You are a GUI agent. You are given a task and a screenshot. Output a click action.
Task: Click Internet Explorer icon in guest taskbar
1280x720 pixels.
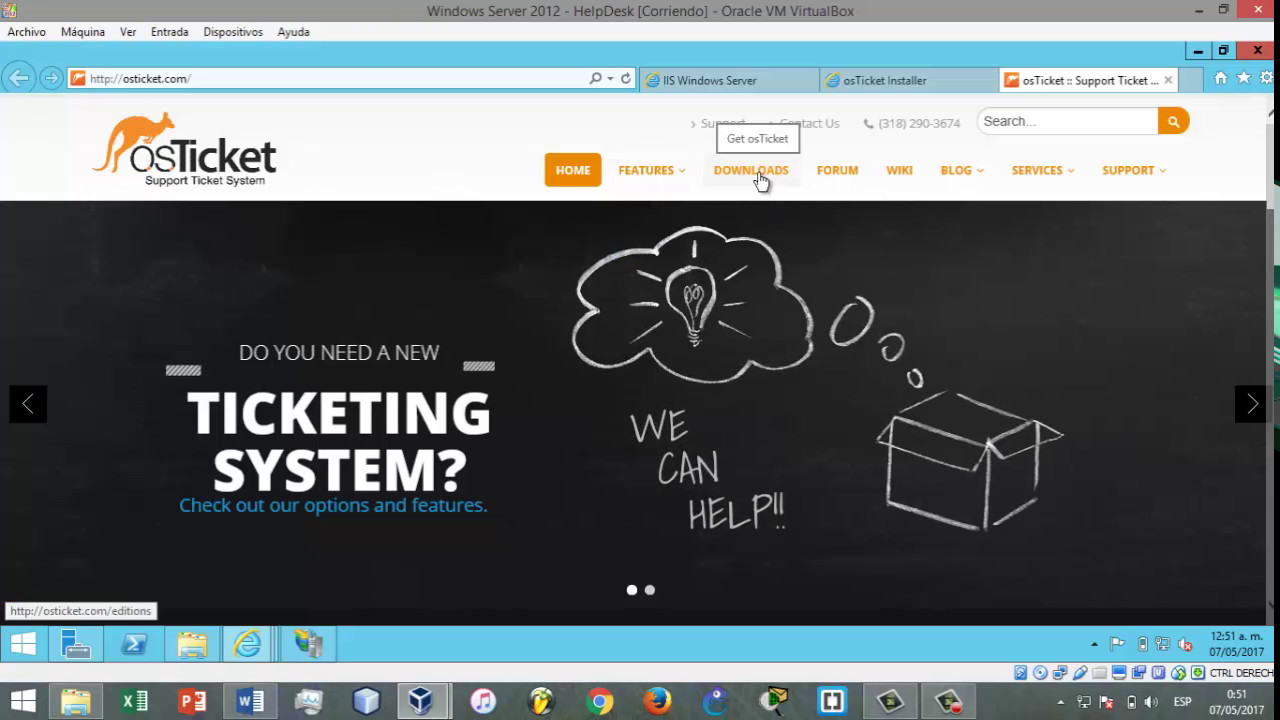(247, 644)
